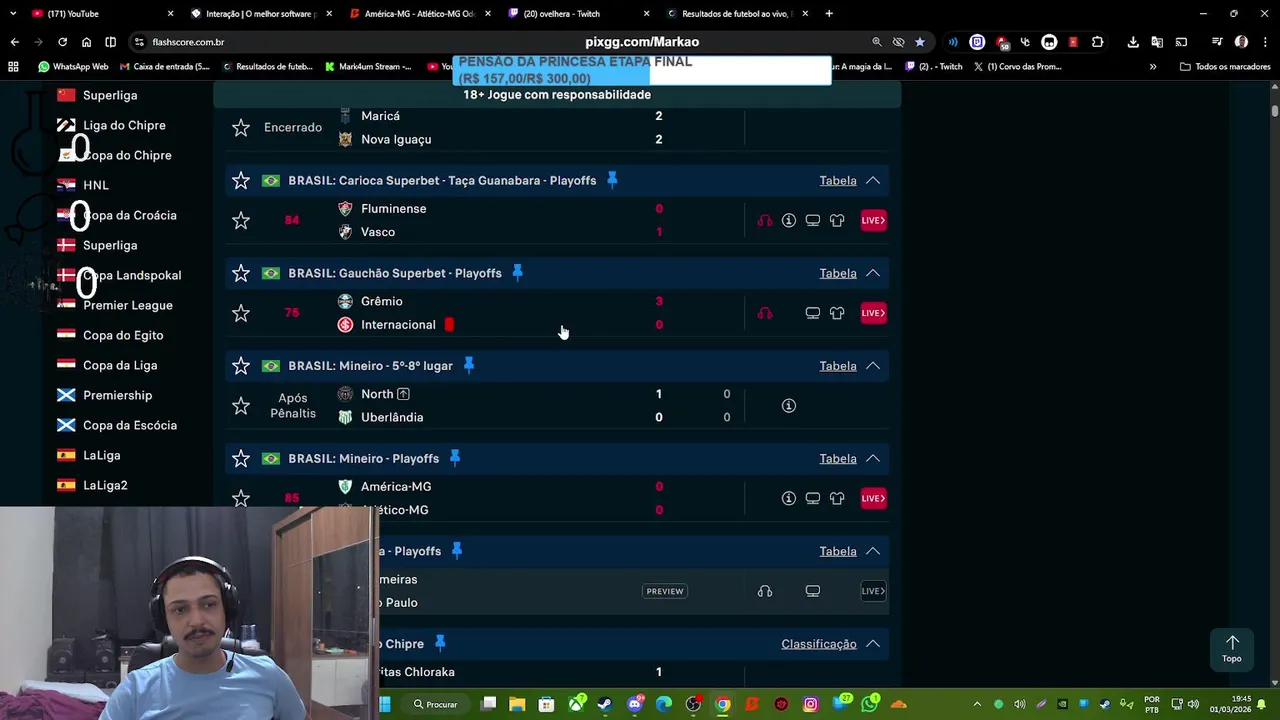
Task: Open LIVE badge for Grêmio vs Internacional
Action: [873, 313]
